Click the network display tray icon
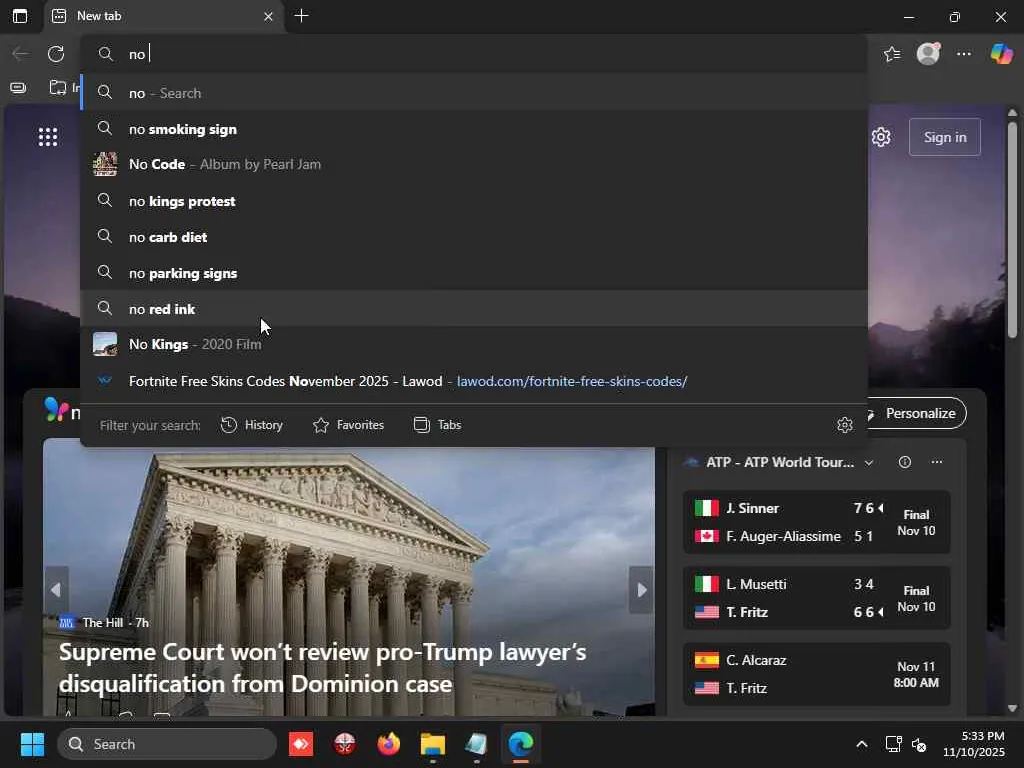Viewport: 1024px width, 768px height. (893, 744)
